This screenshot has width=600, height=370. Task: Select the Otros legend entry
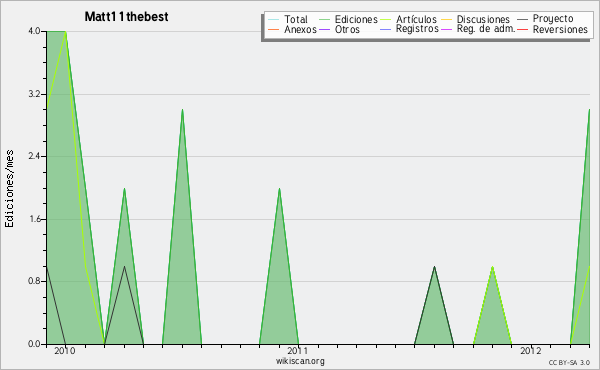click(x=347, y=29)
